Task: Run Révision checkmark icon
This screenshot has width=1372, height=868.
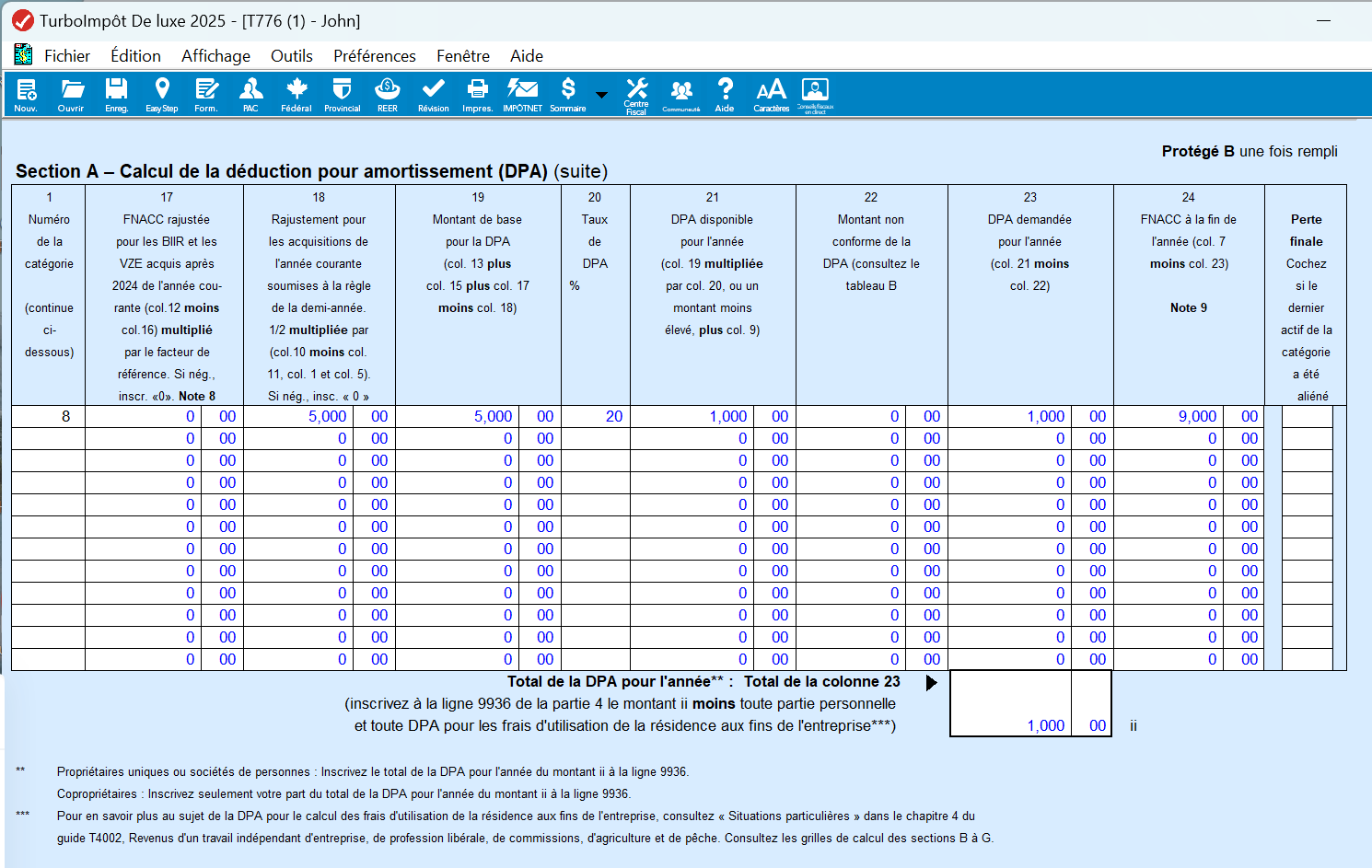Action: (434, 95)
